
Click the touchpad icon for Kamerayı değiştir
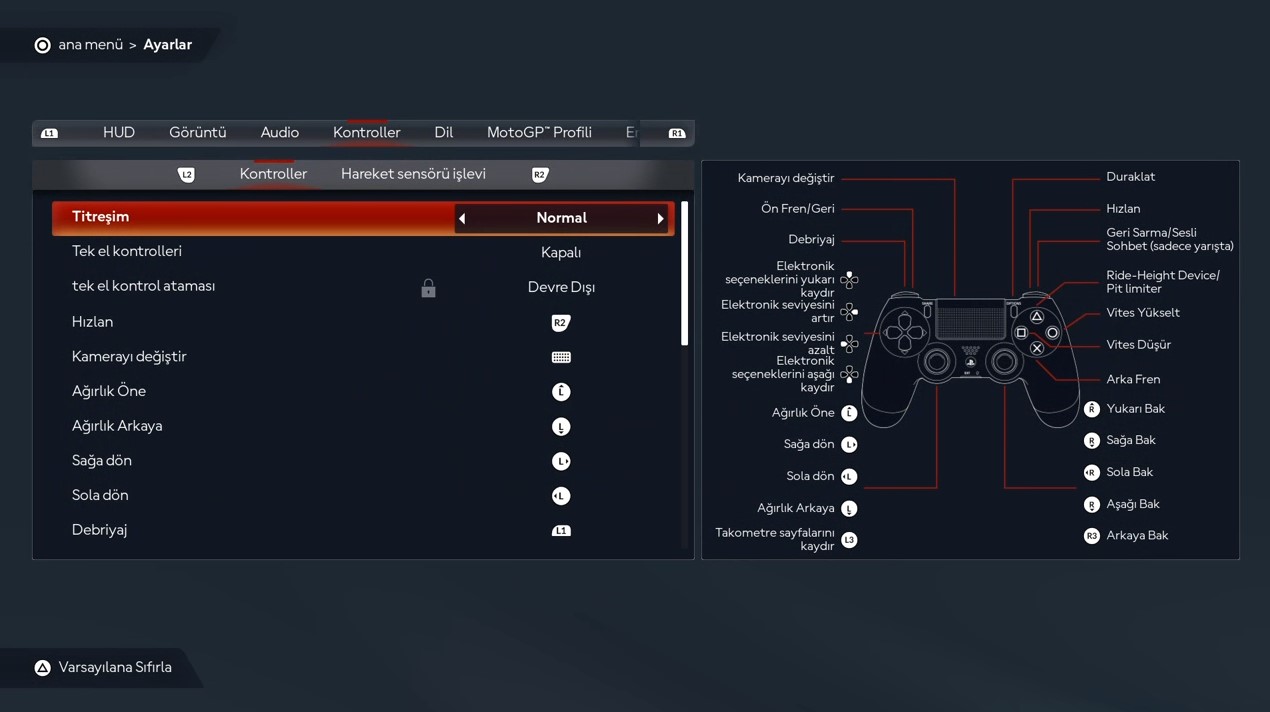[x=561, y=357]
